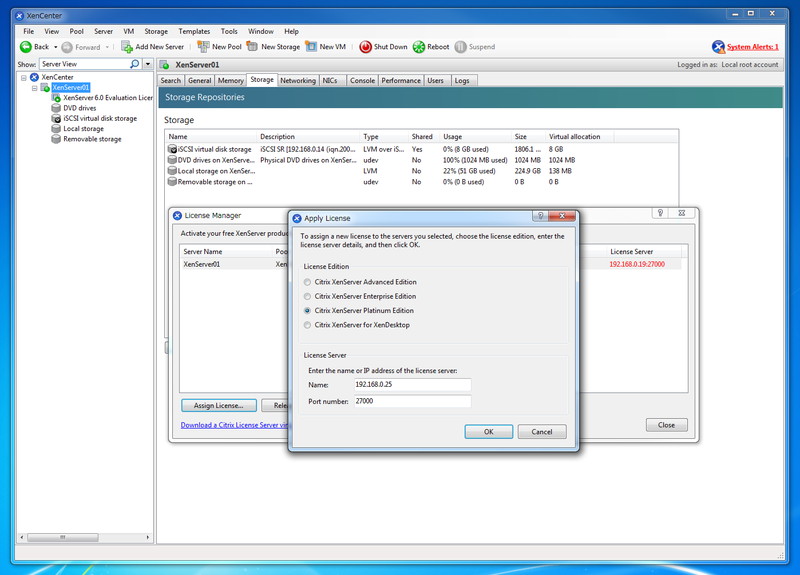This screenshot has height=575, width=800.
Task: Click the green Reboot icon
Action: (x=419, y=47)
